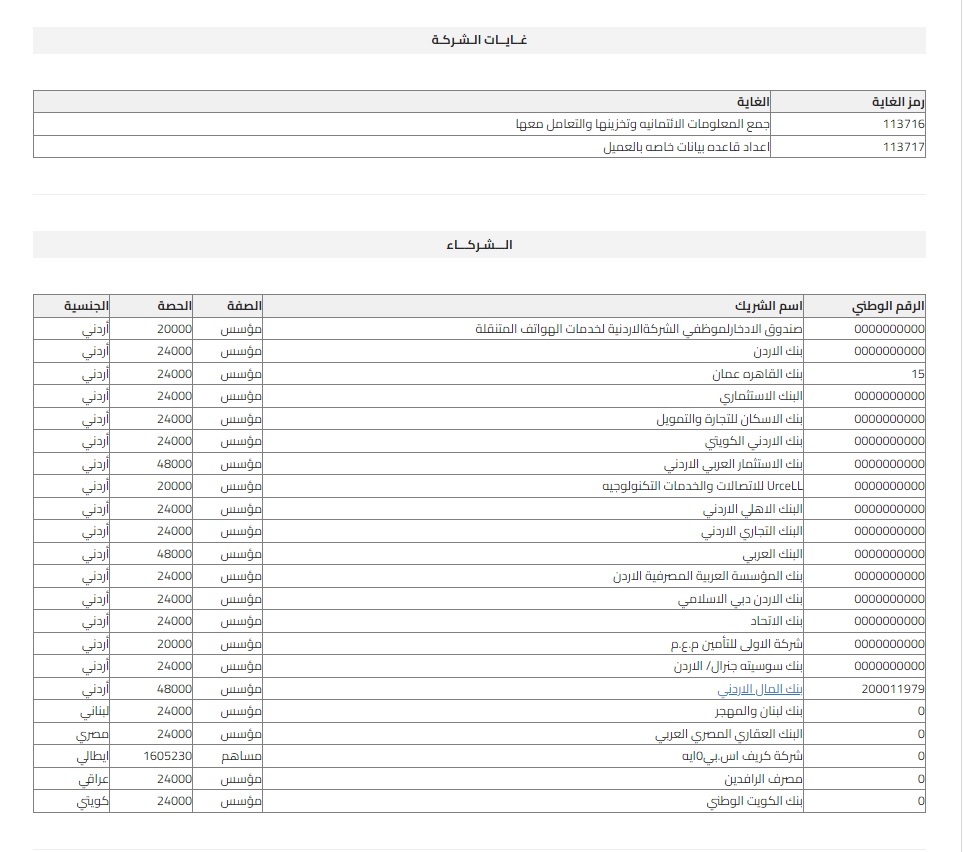Viewport: 963px width, 852px height.
Task: Select partner name مصرف الرافدين
Action: (761, 779)
